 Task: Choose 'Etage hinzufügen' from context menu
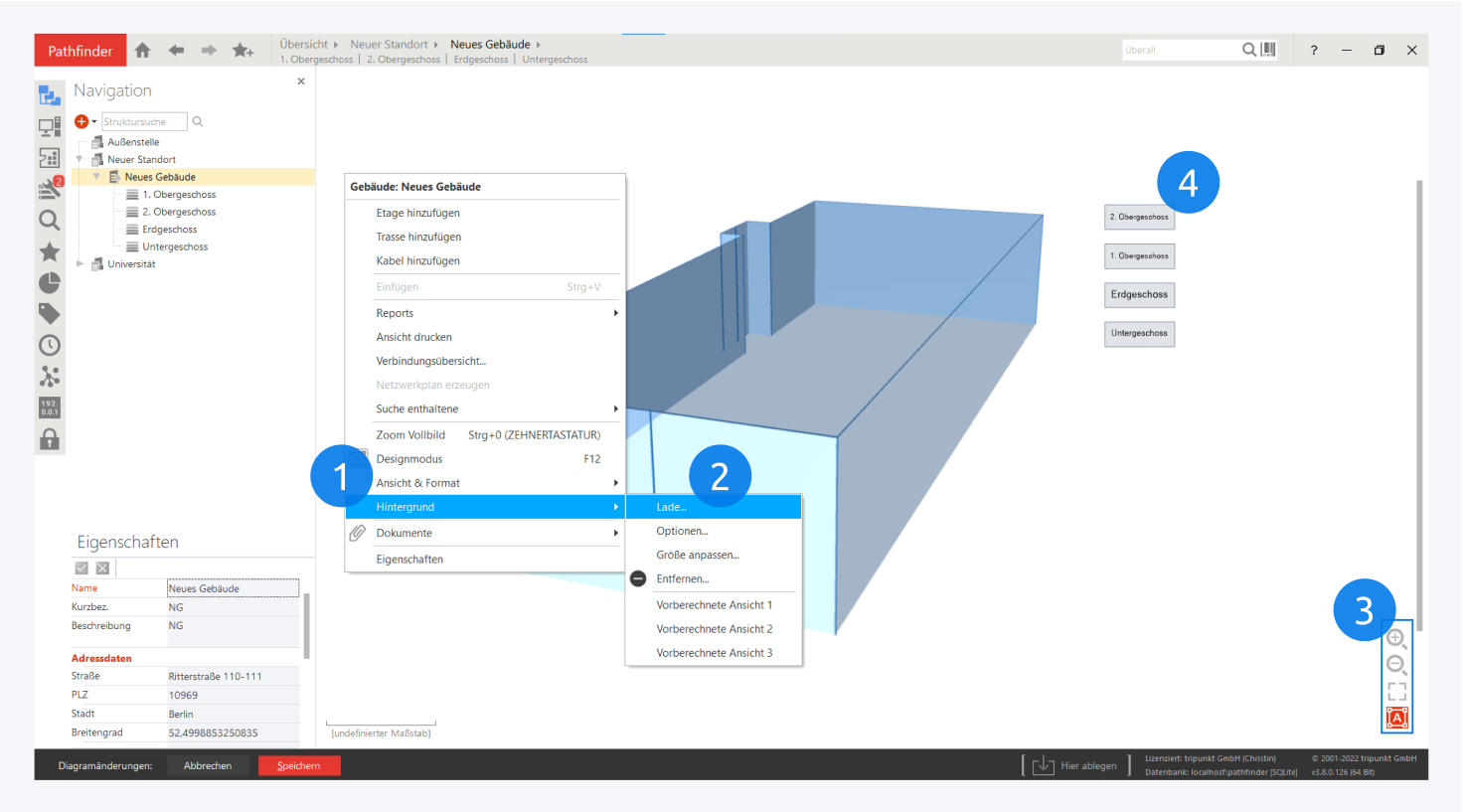(x=417, y=213)
